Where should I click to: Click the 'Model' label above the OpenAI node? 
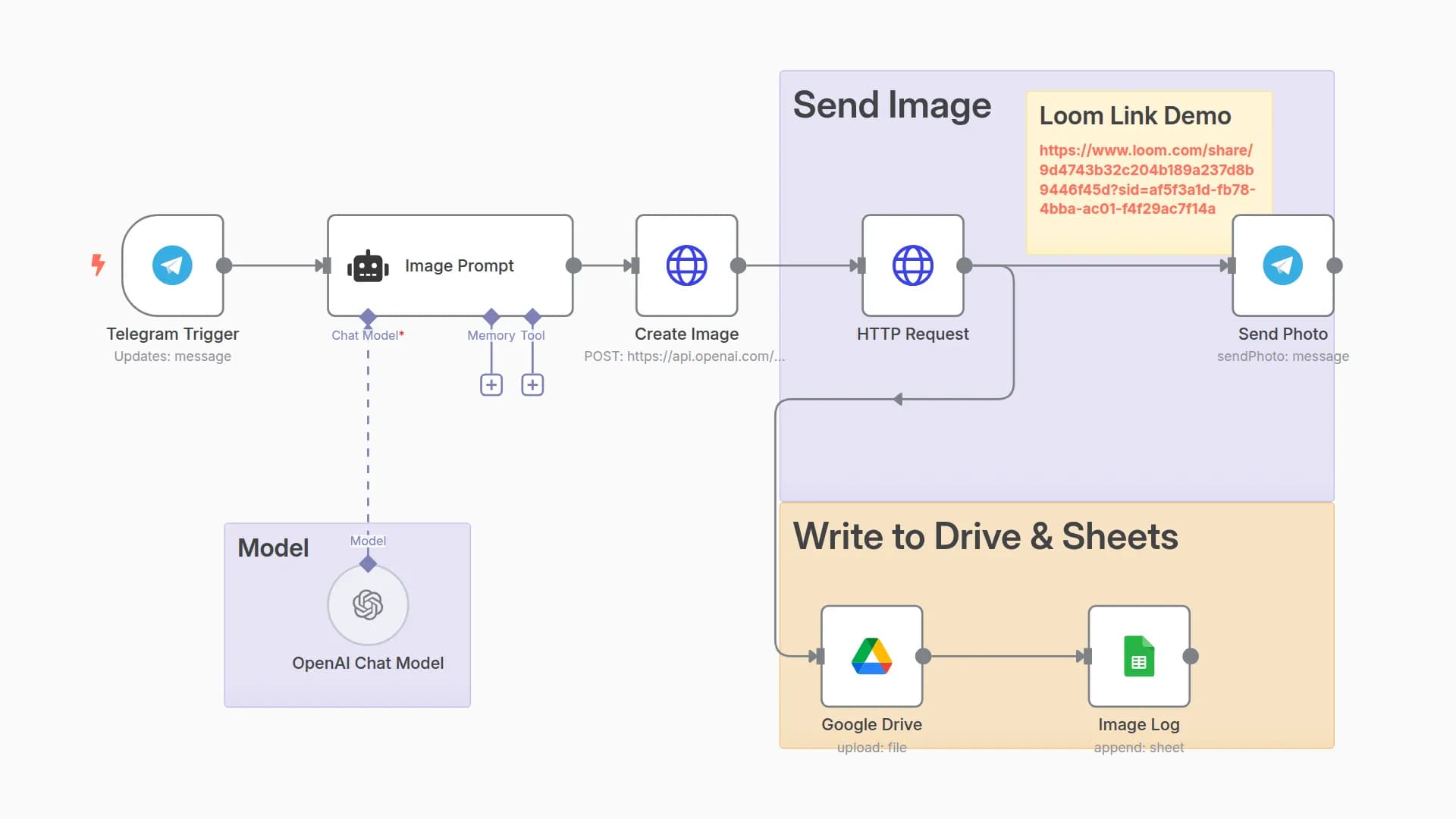pyautogui.click(x=368, y=541)
